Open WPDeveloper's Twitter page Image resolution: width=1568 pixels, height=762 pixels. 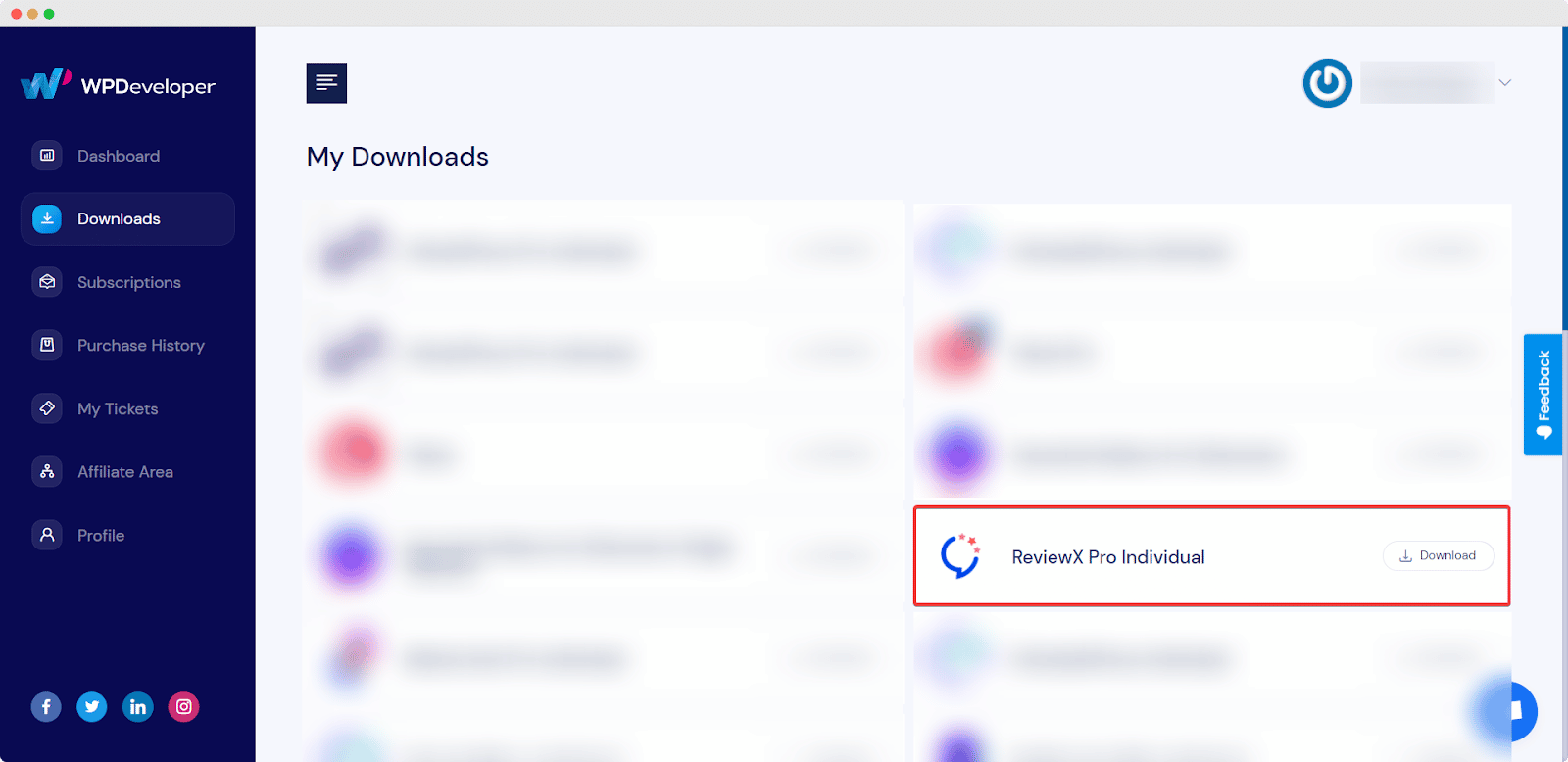[x=91, y=706]
